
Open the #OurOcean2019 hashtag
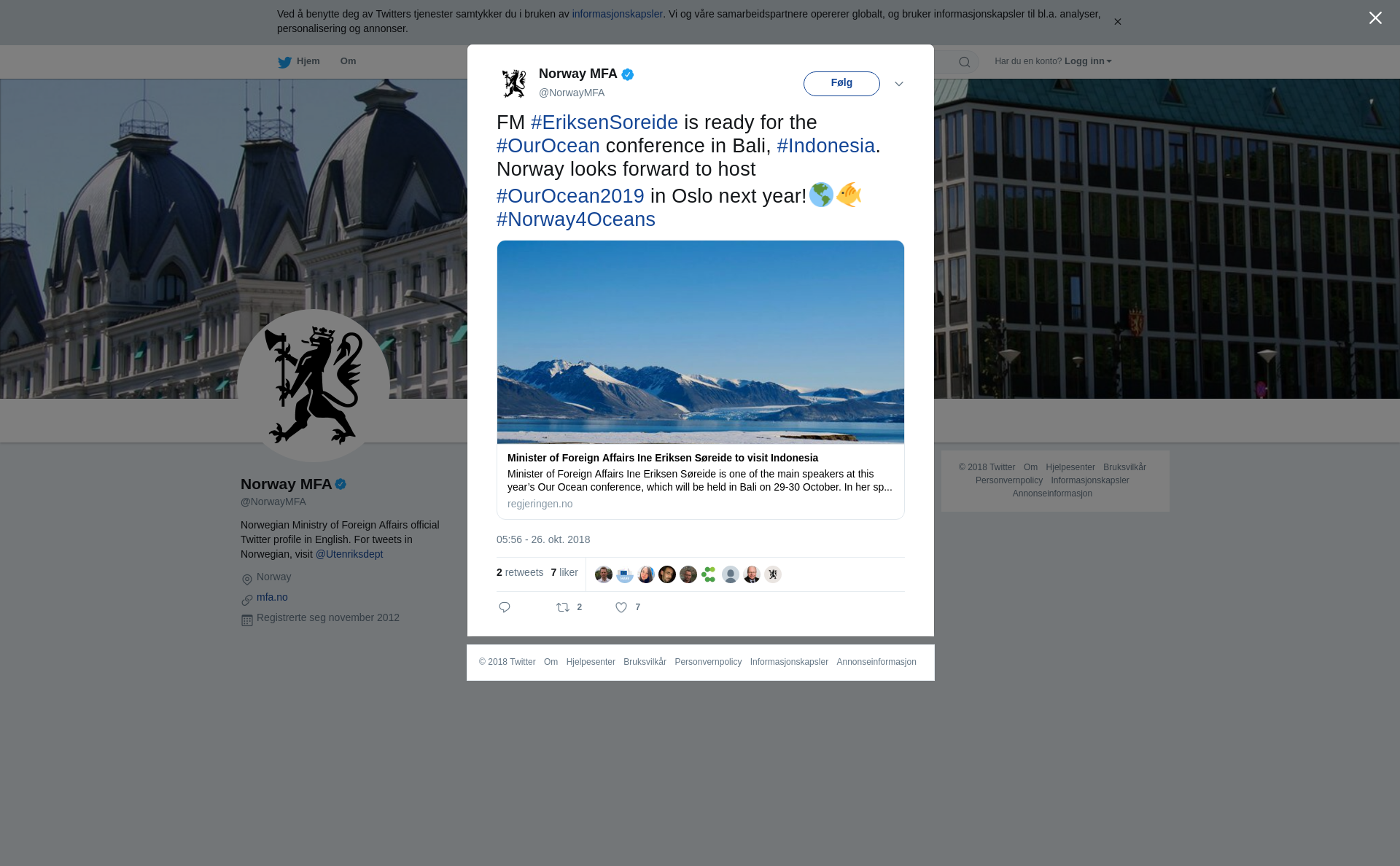[x=570, y=196]
